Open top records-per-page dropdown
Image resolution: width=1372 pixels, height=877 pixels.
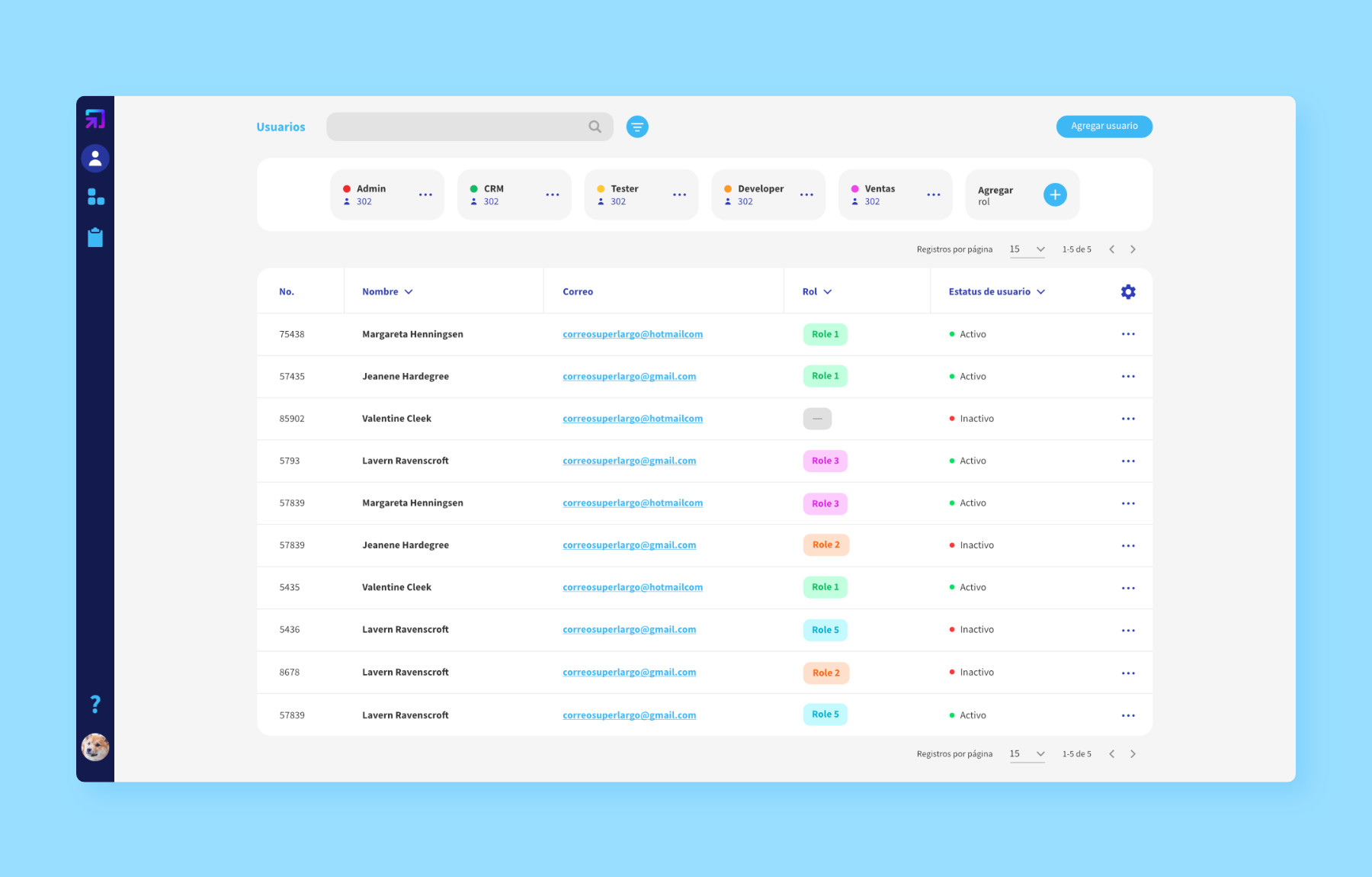1027,249
